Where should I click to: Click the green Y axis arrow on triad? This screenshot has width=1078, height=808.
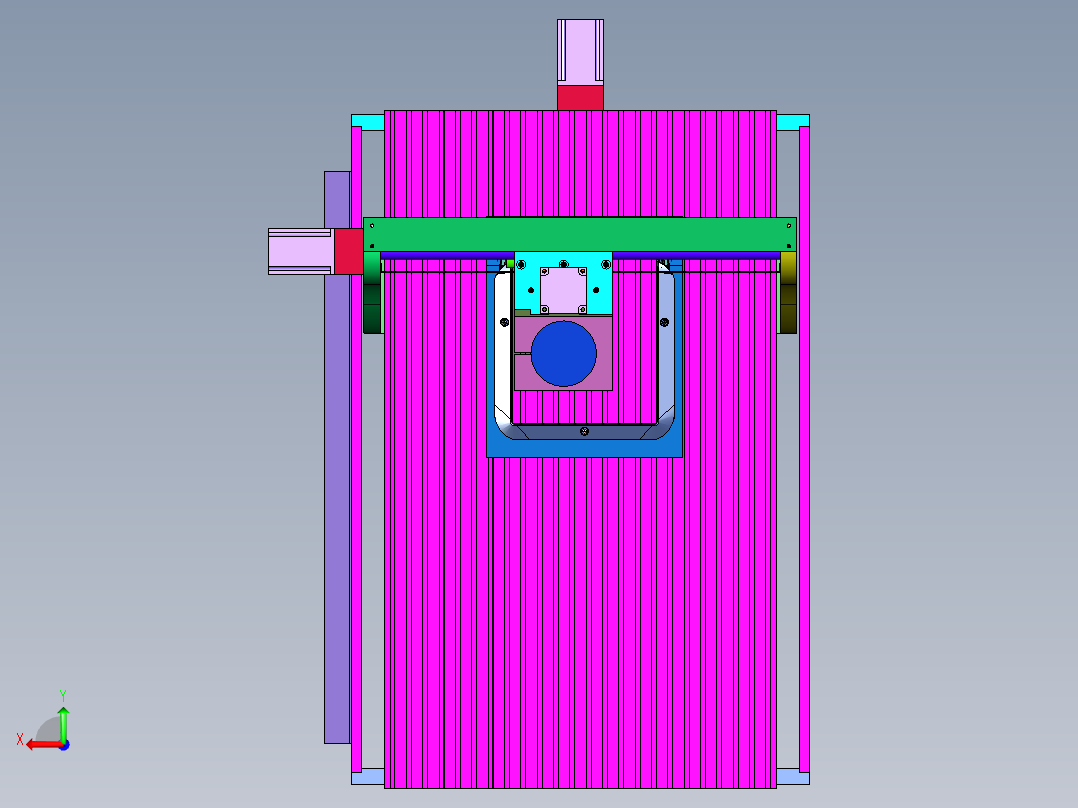[x=63, y=720]
